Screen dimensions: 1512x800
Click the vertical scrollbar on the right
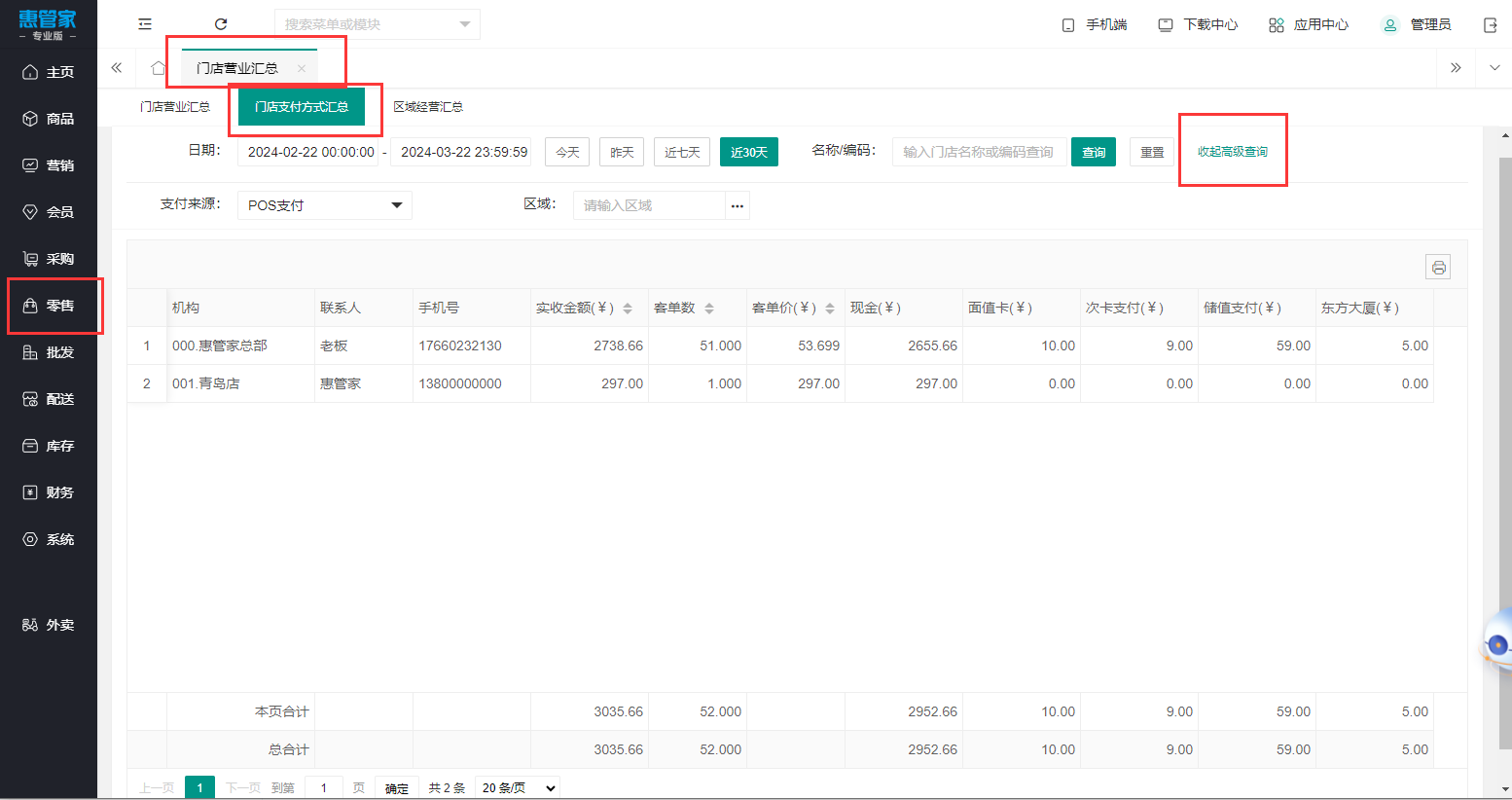[1505, 453]
